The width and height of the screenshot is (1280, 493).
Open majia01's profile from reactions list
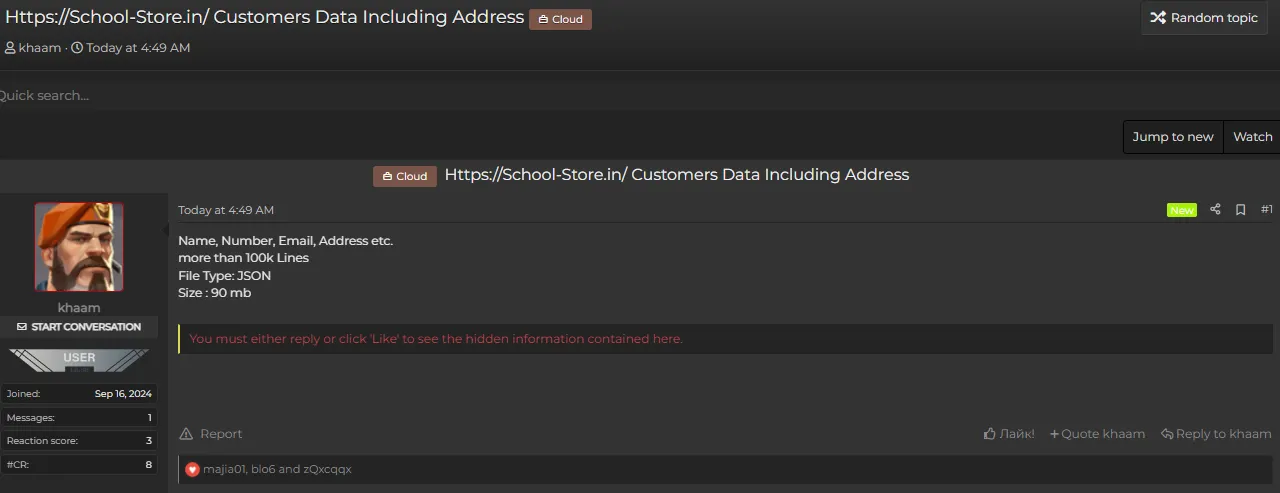click(223, 469)
